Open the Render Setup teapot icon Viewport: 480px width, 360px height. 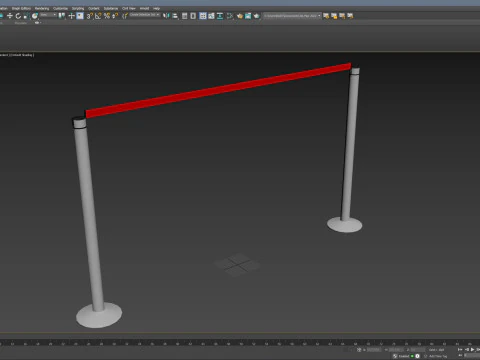pos(240,16)
